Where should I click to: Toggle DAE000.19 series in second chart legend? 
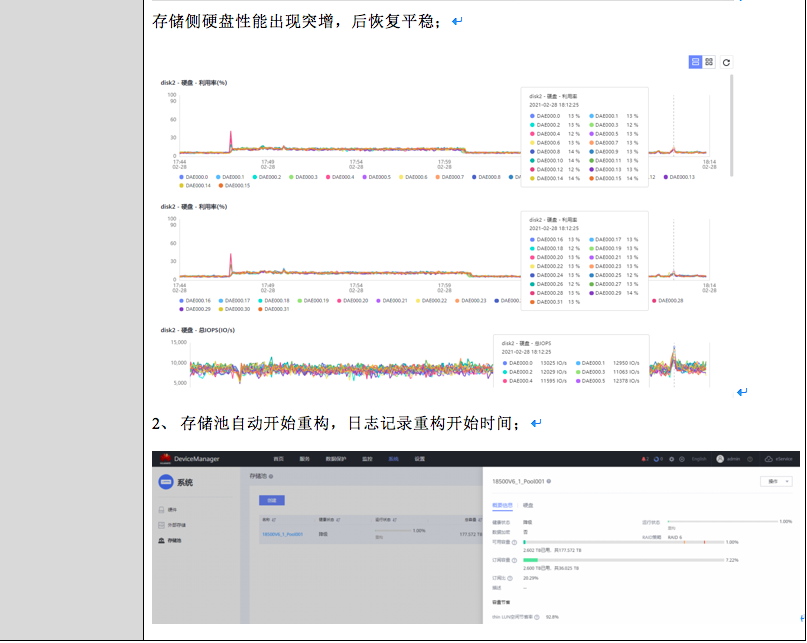coord(313,301)
